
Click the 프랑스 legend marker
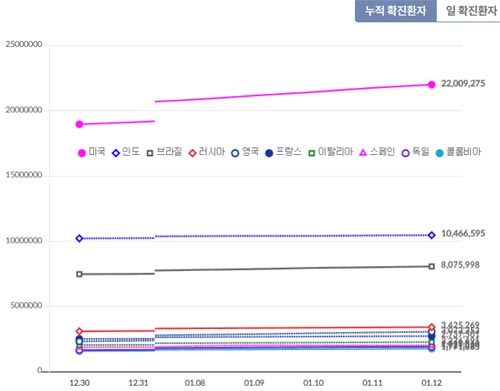tap(269, 153)
